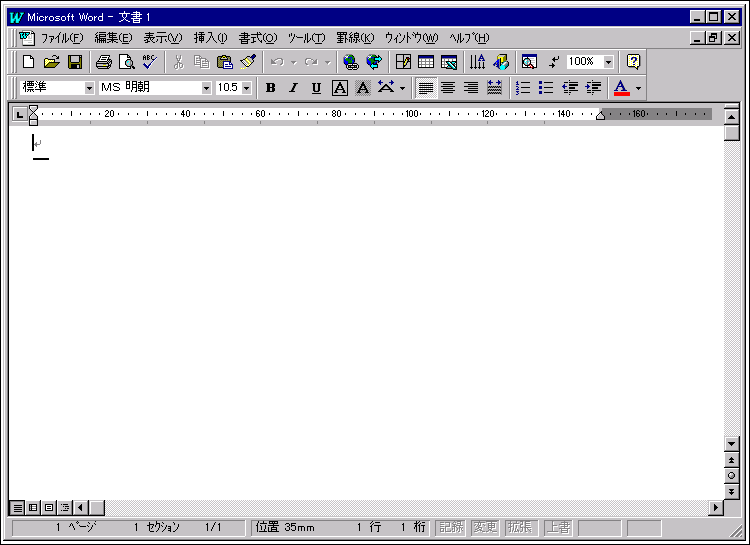
Task: Open Office Assistant help question icon
Action: pyautogui.click(x=633, y=62)
